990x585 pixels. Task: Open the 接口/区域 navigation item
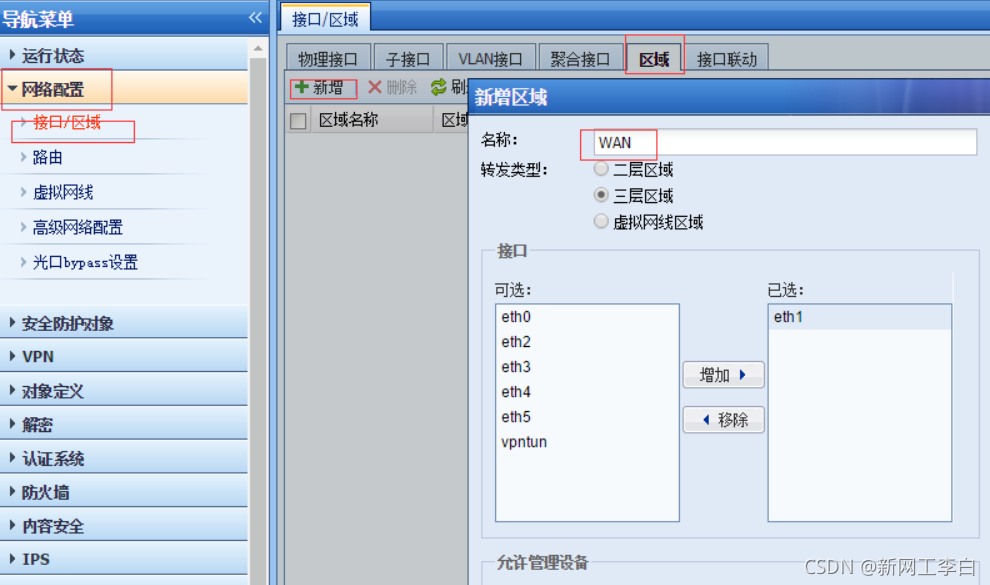tap(67, 122)
